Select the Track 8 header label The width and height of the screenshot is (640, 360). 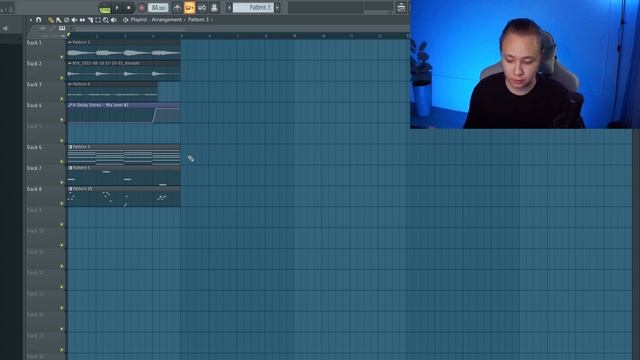click(x=34, y=189)
